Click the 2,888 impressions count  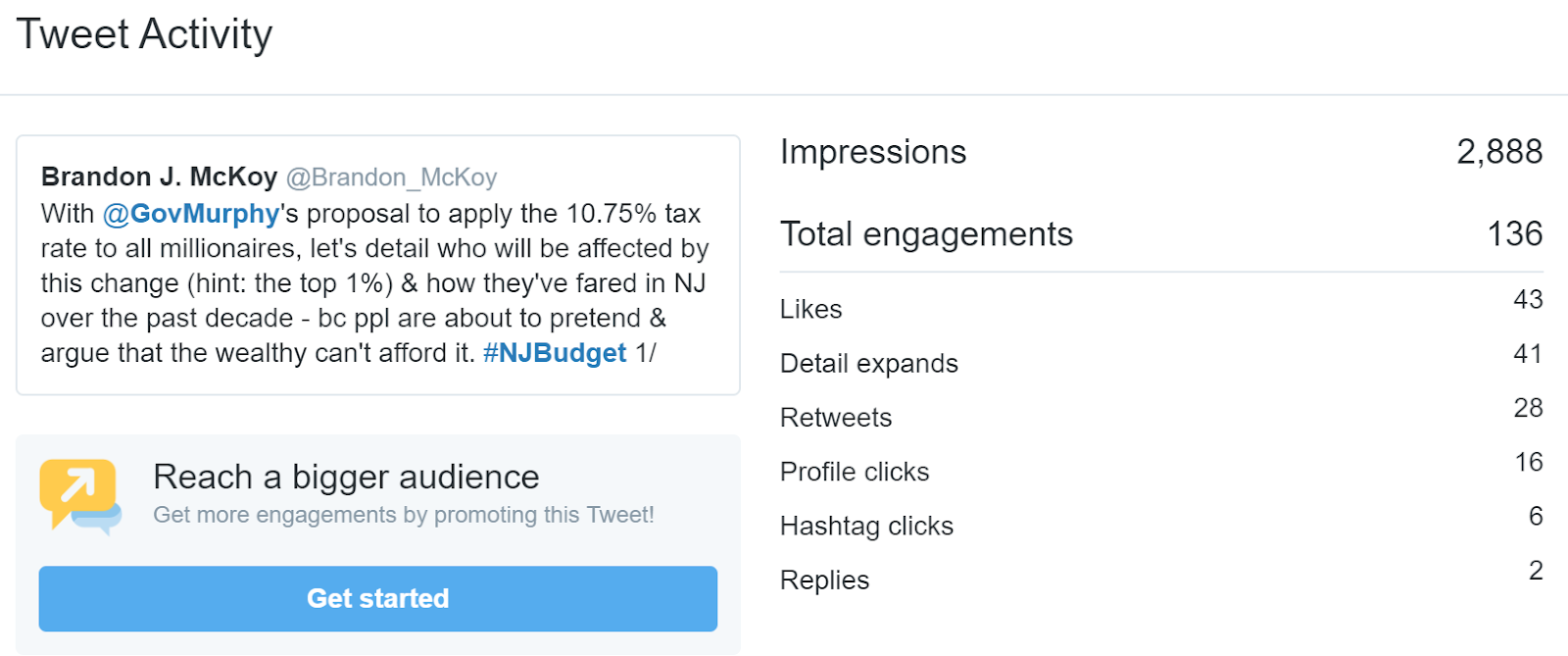(x=1499, y=152)
